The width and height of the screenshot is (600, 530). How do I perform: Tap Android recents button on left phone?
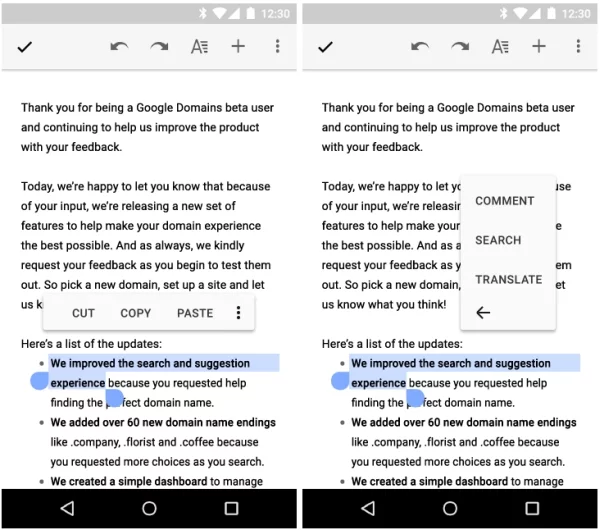pos(231,509)
